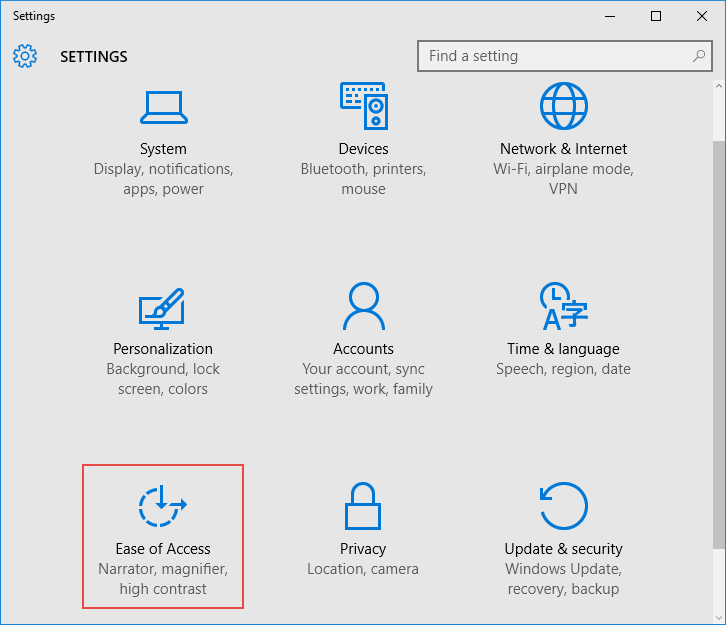Click the Update & security label
The height and width of the screenshot is (625, 726).
[x=563, y=549]
